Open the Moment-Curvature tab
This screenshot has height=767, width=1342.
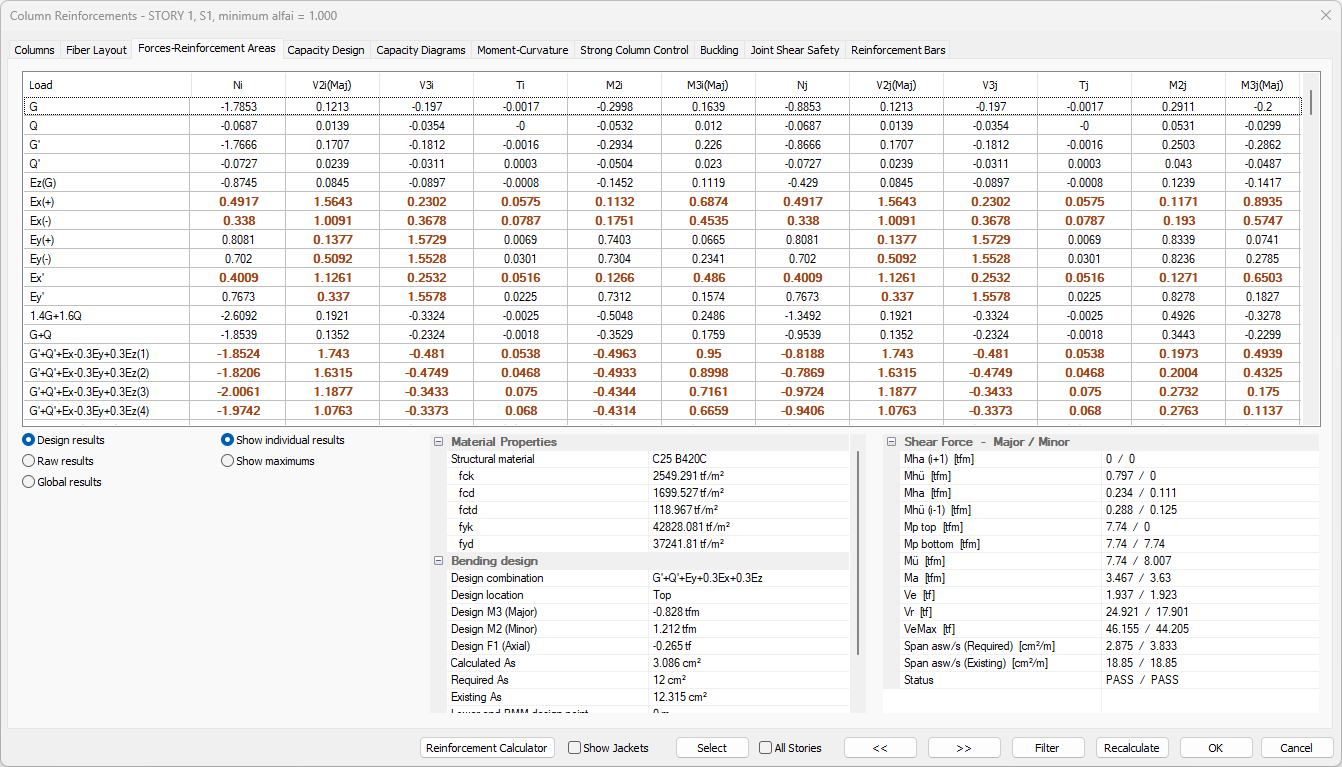tap(522, 50)
